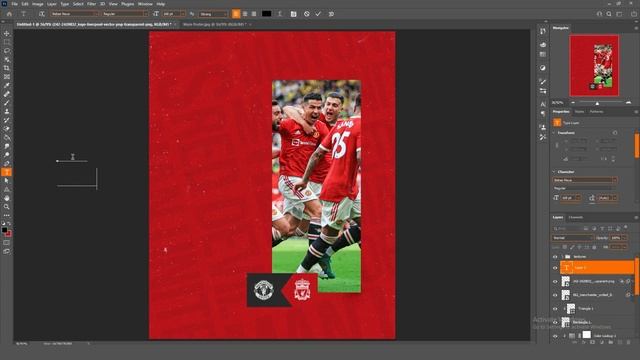Open the File menu

[14, 4]
